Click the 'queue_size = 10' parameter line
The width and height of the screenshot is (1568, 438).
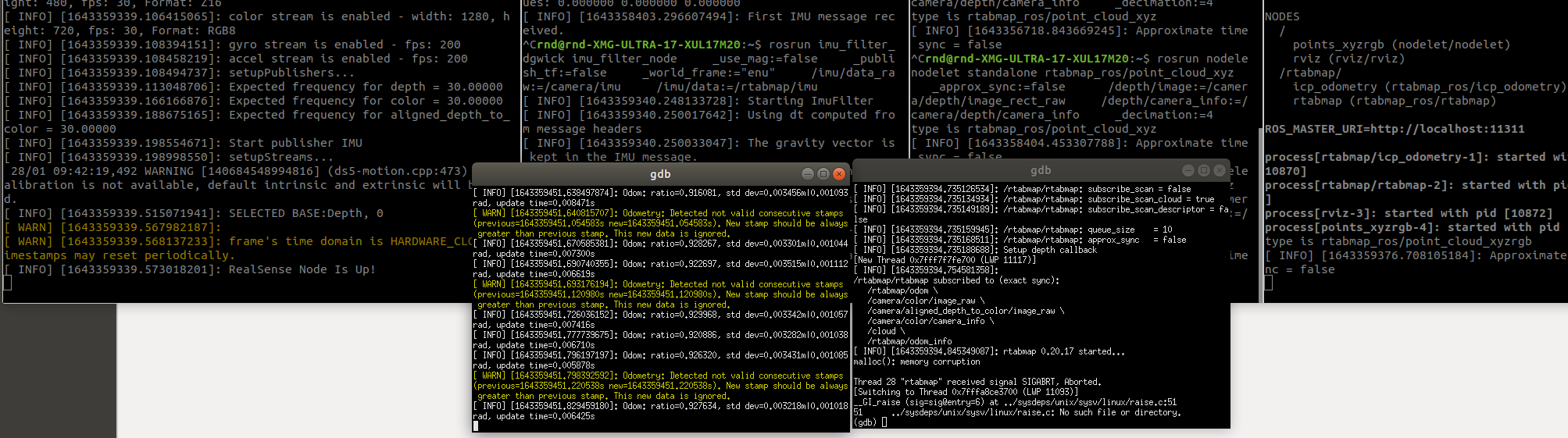[x=1013, y=230]
